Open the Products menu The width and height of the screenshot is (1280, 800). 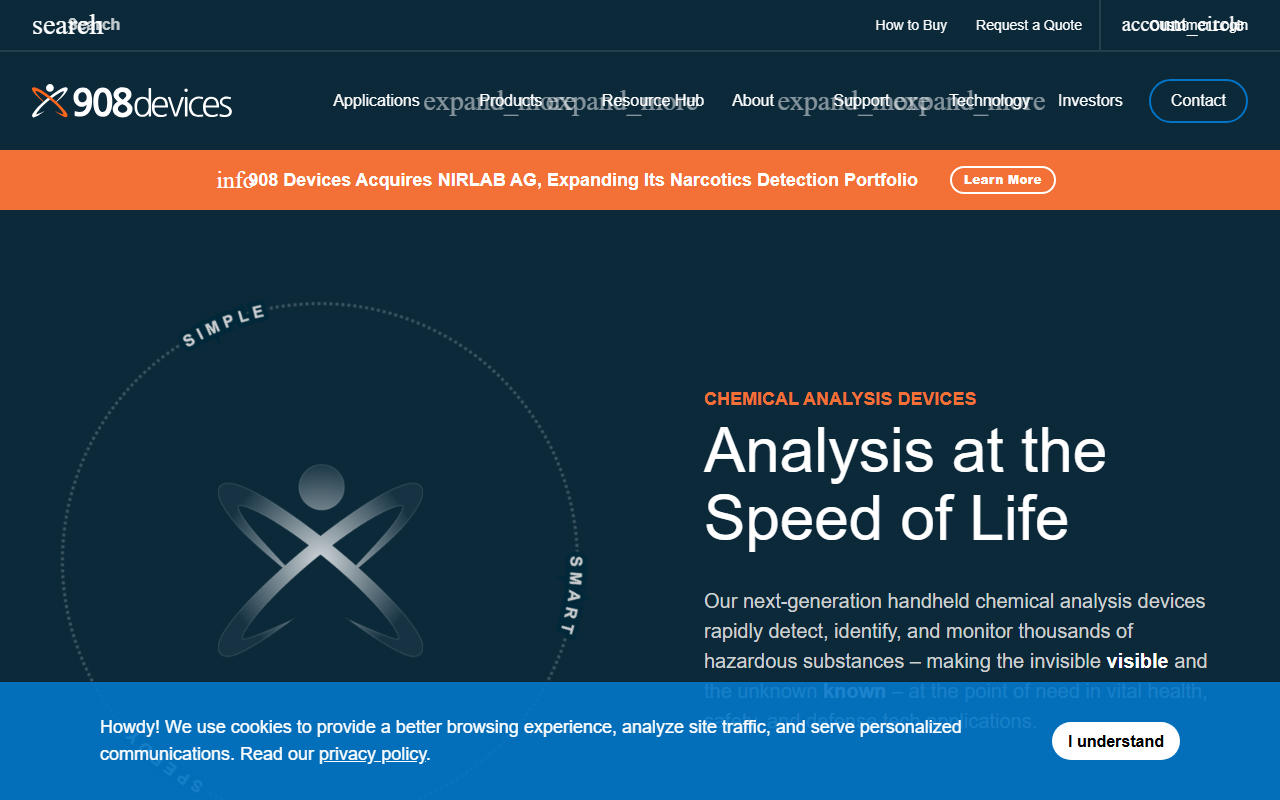tap(510, 101)
